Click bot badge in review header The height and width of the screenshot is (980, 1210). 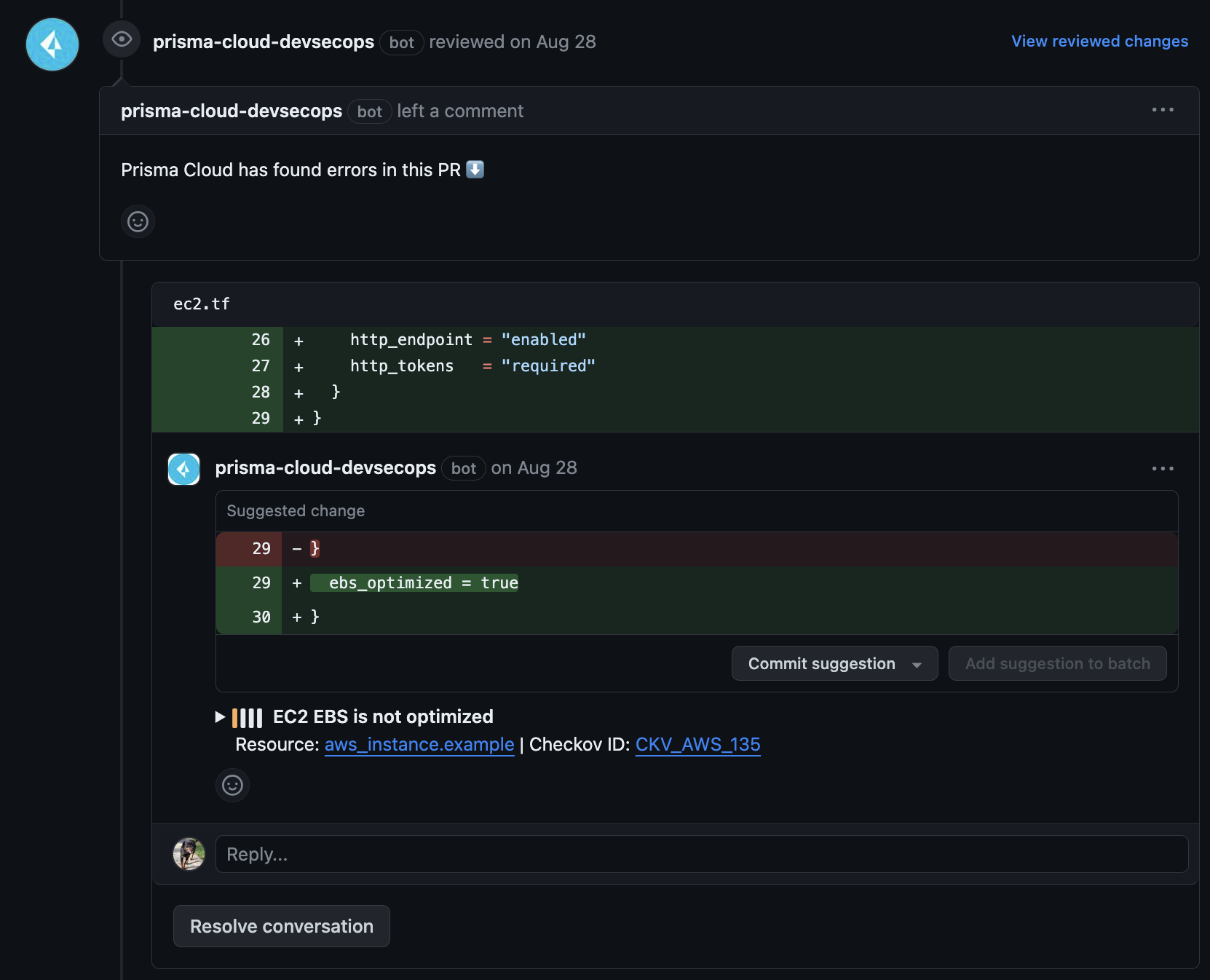coord(402,43)
